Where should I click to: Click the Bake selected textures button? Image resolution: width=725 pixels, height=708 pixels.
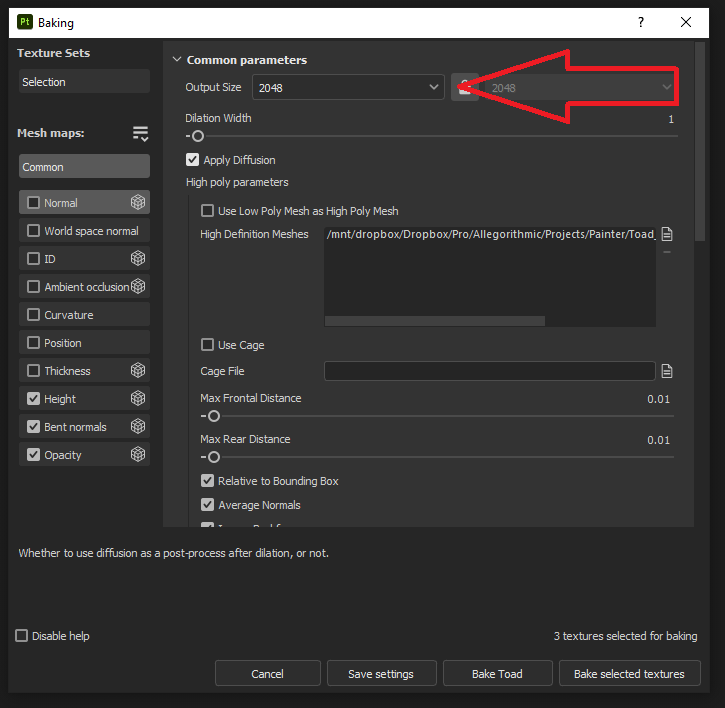(x=629, y=674)
